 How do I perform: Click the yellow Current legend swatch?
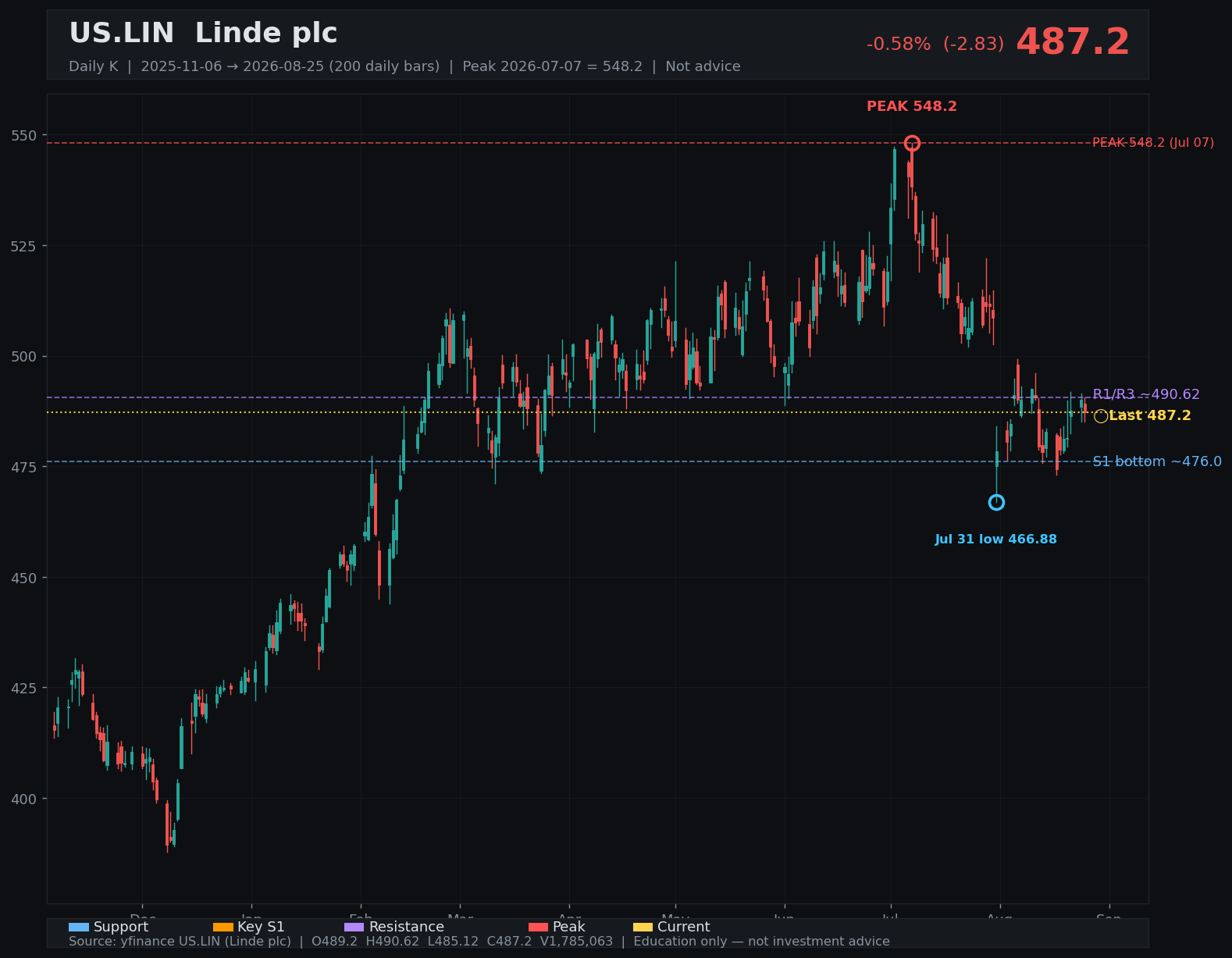point(643,927)
